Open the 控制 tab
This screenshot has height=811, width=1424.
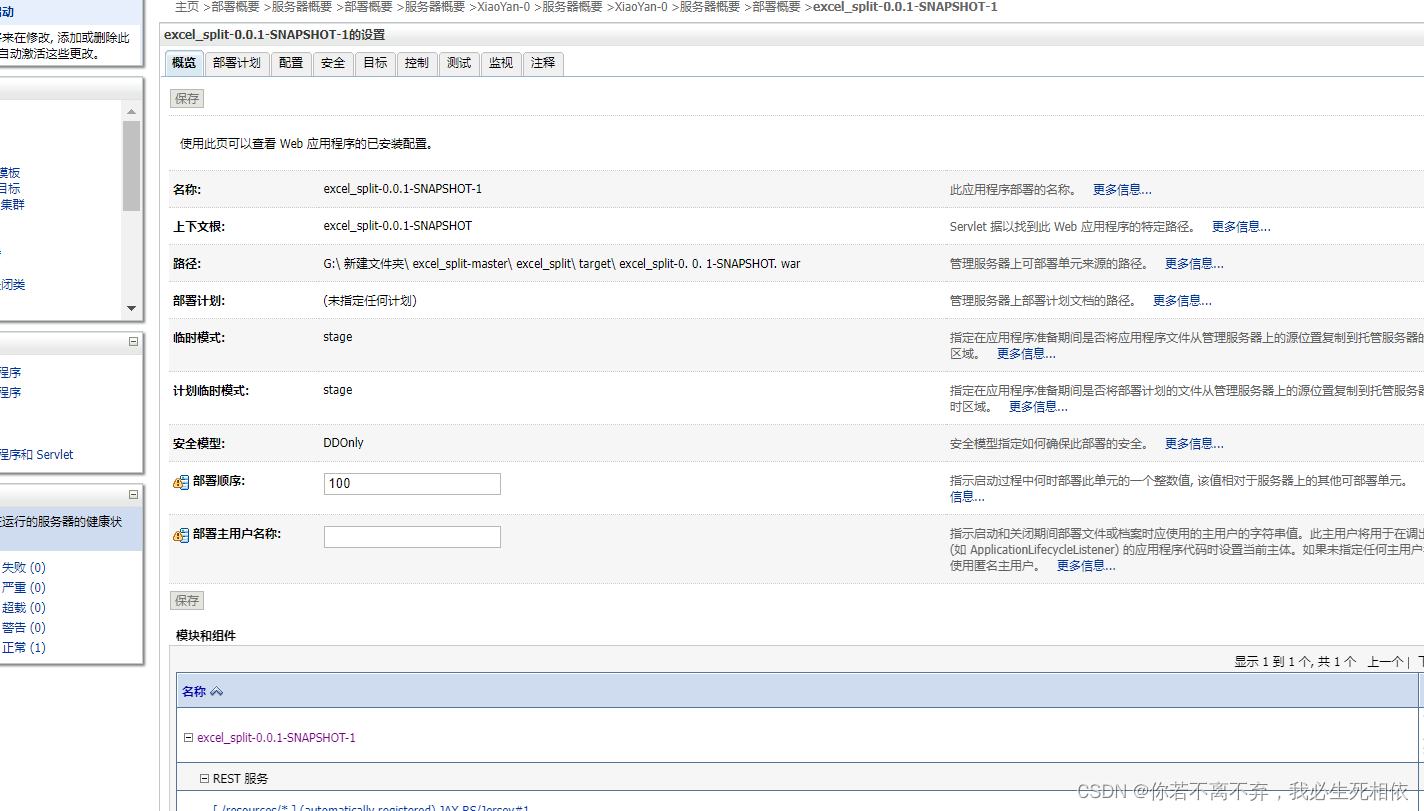tap(417, 63)
